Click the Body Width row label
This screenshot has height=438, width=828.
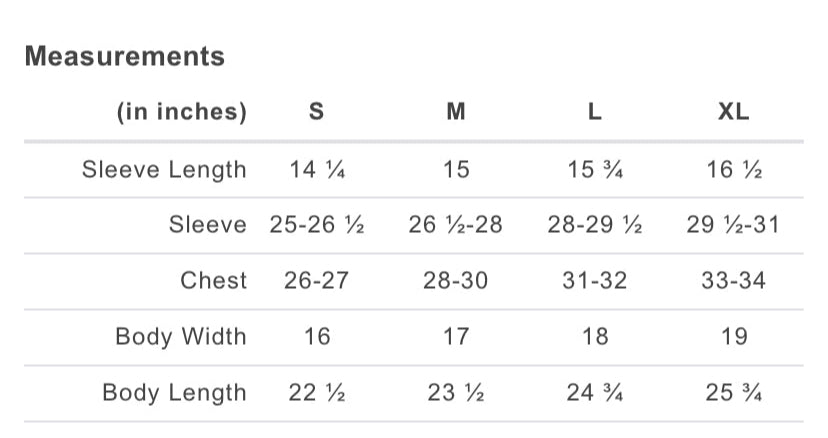pos(181,336)
